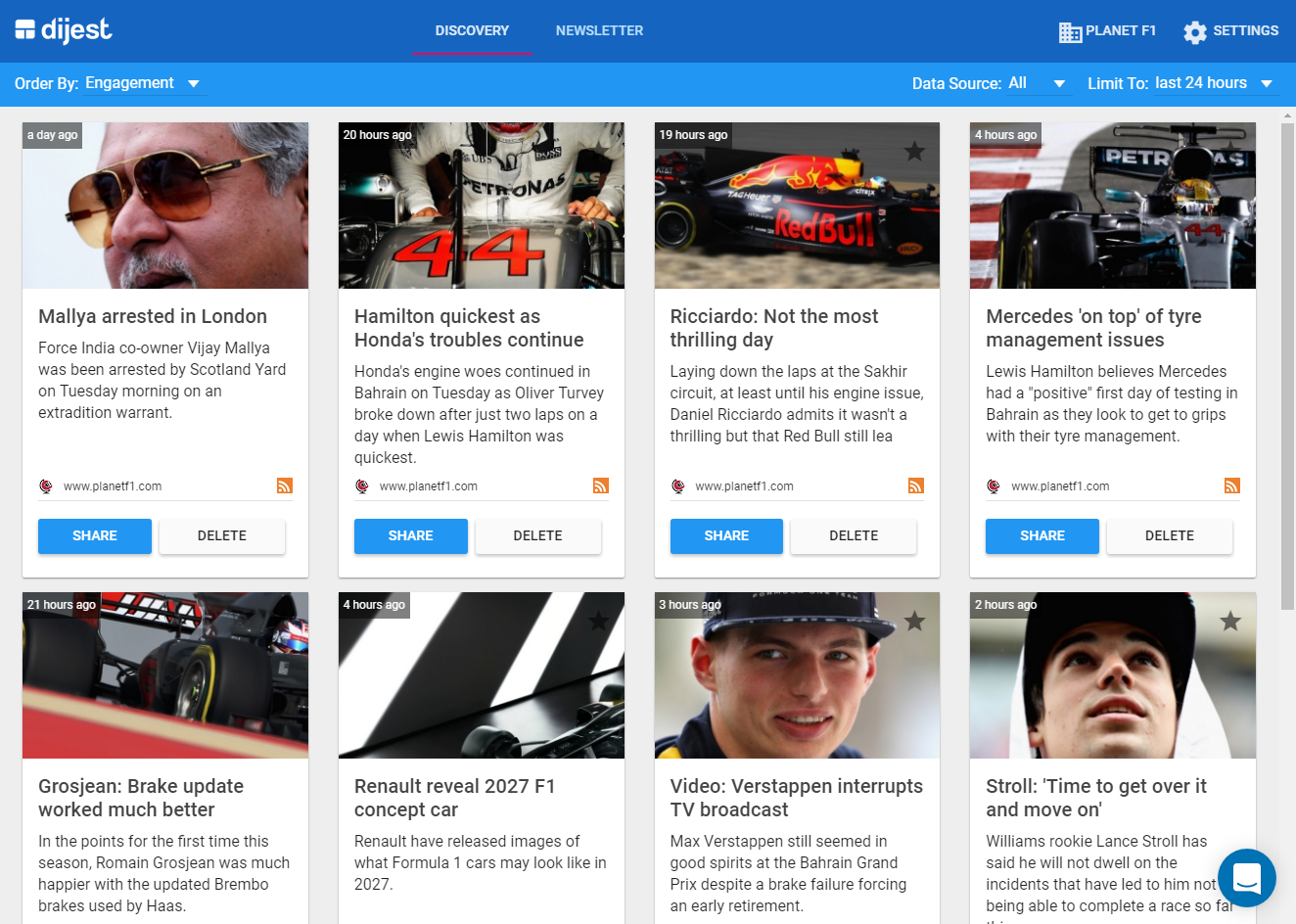This screenshot has width=1296, height=924.
Task: Click planetf1 favicon on Ricciardo card
Action: click(x=677, y=486)
